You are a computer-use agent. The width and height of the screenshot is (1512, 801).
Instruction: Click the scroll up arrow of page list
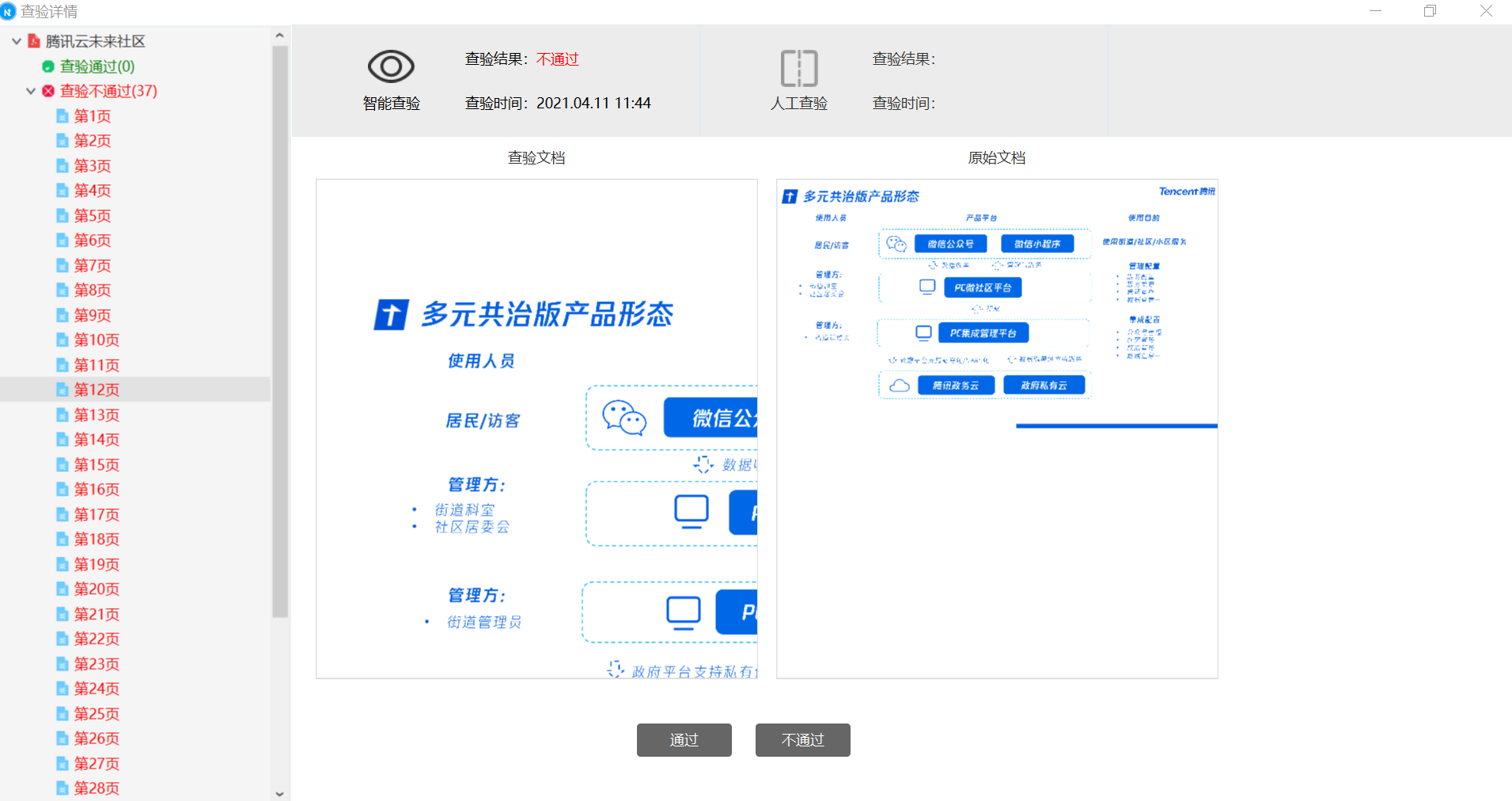click(279, 36)
